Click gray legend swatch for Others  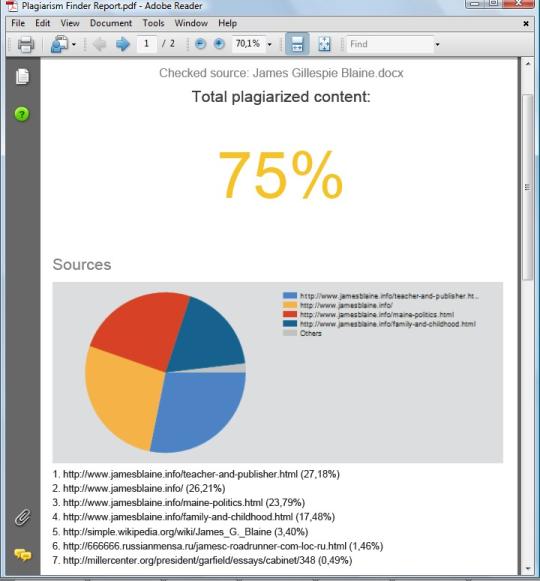point(290,333)
